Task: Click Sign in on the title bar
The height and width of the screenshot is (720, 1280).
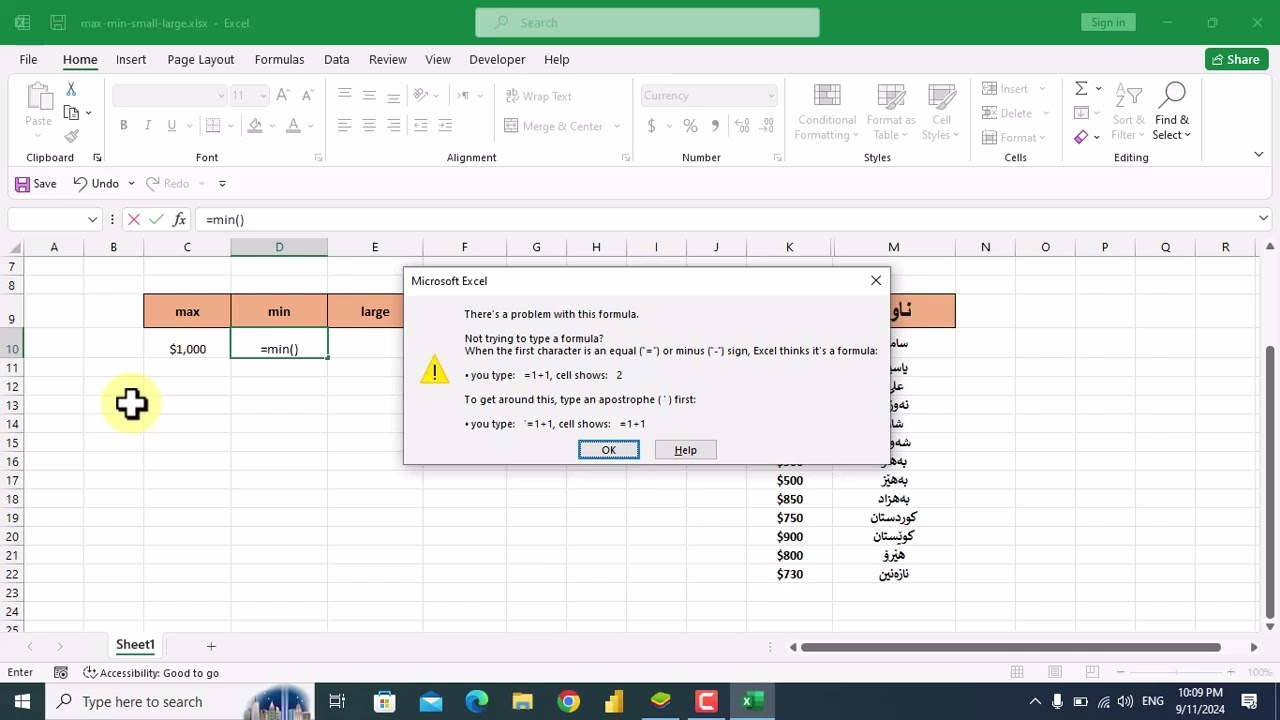Action: pos(1108,23)
